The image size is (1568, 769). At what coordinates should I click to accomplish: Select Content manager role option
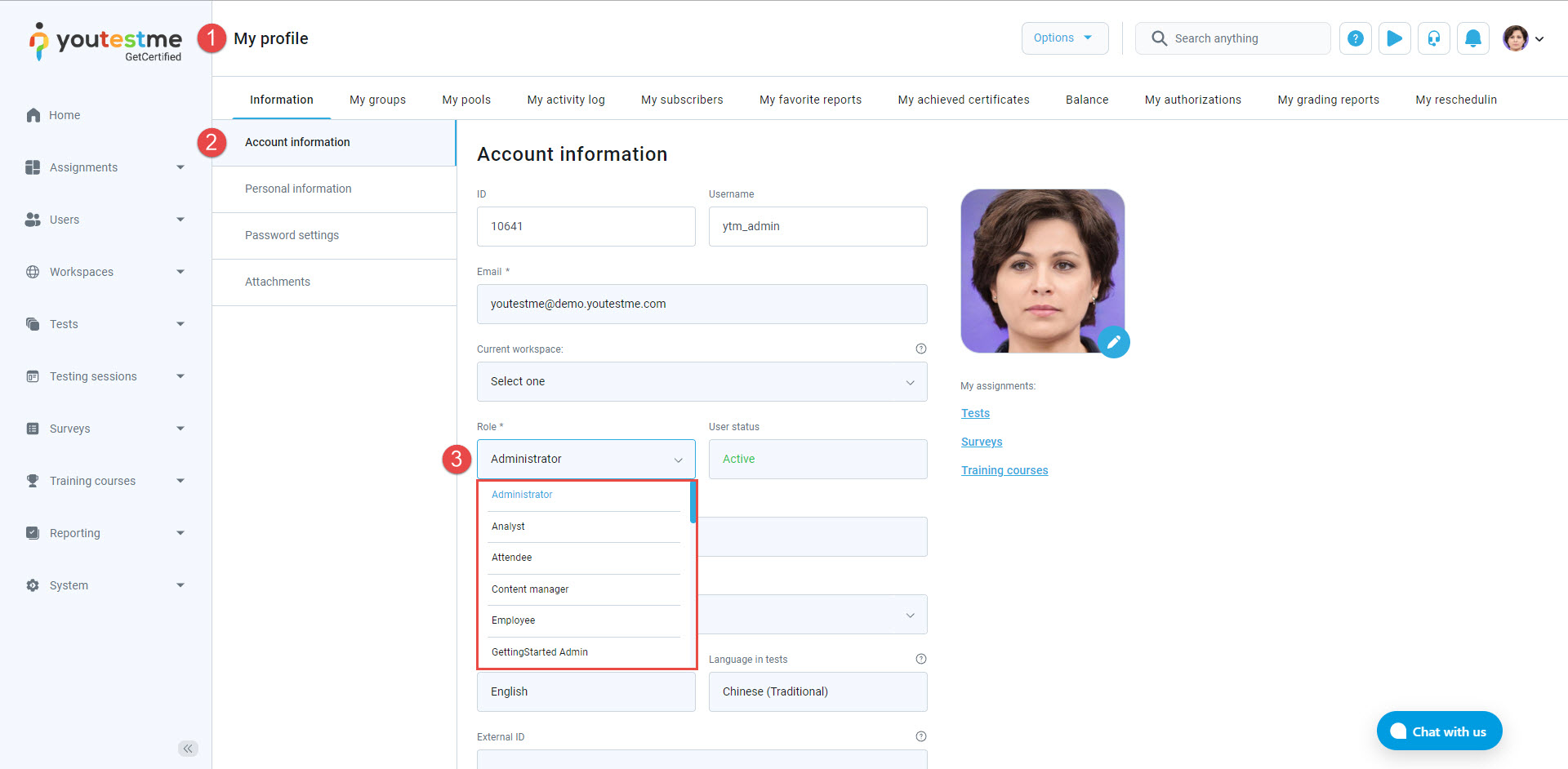click(x=530, y=589)
